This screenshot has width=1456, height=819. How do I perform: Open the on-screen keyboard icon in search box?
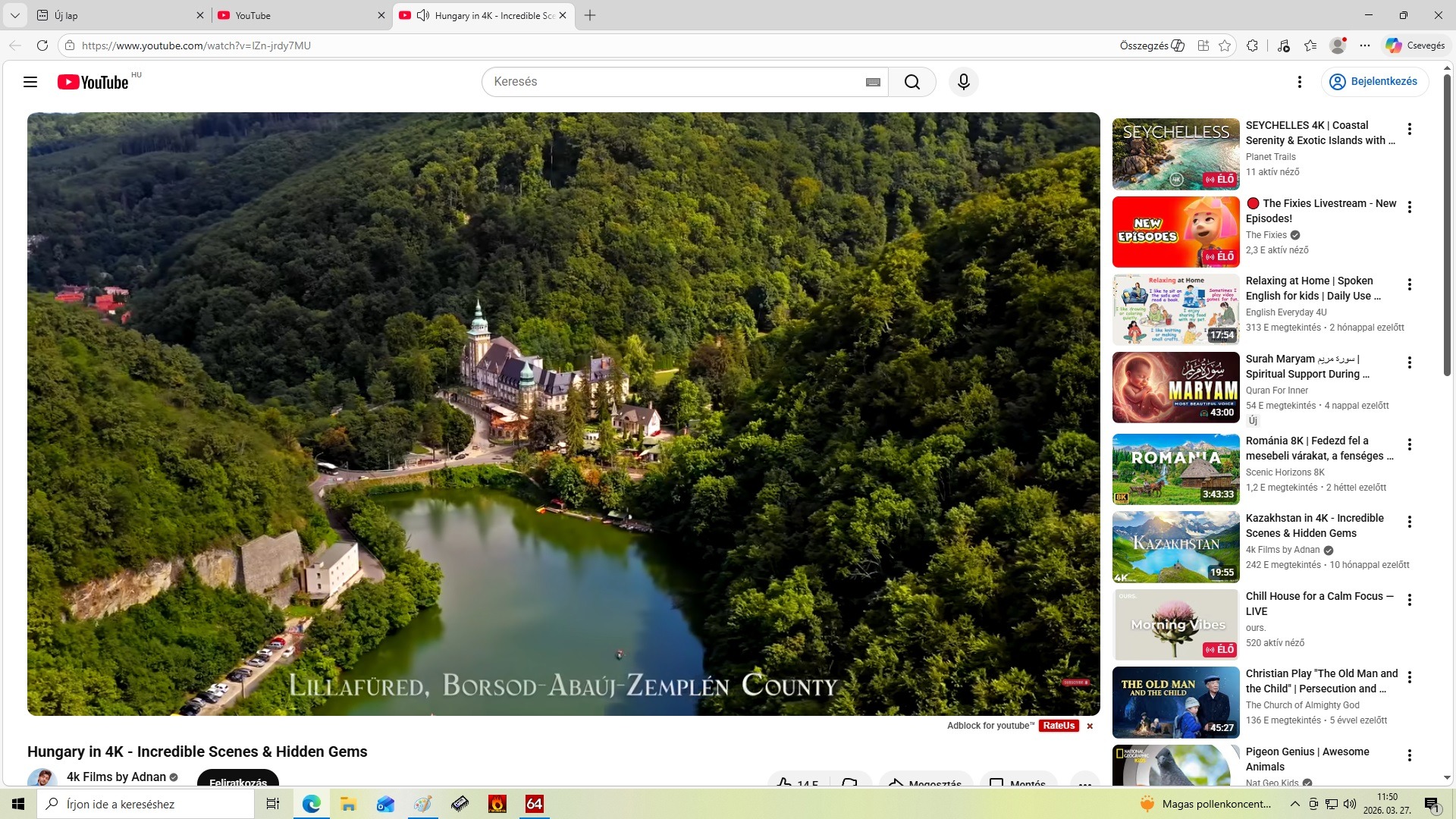(873, 82)
